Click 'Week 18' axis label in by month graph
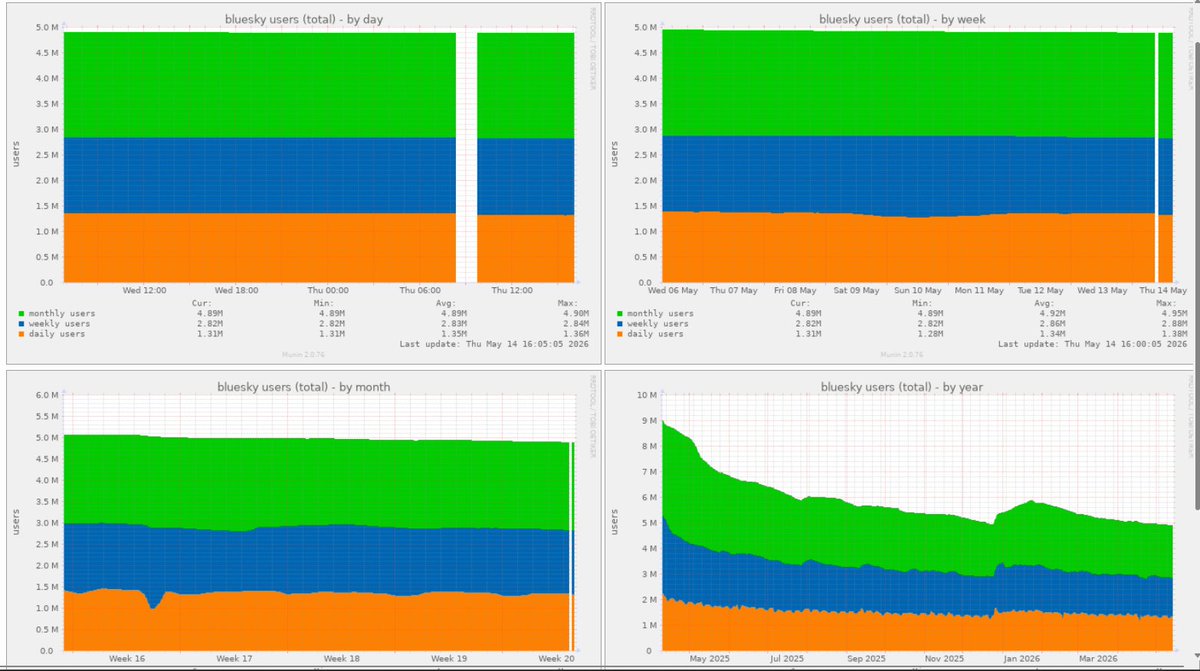The height and width of the screenshot is (671, 1200). [341, 659]
